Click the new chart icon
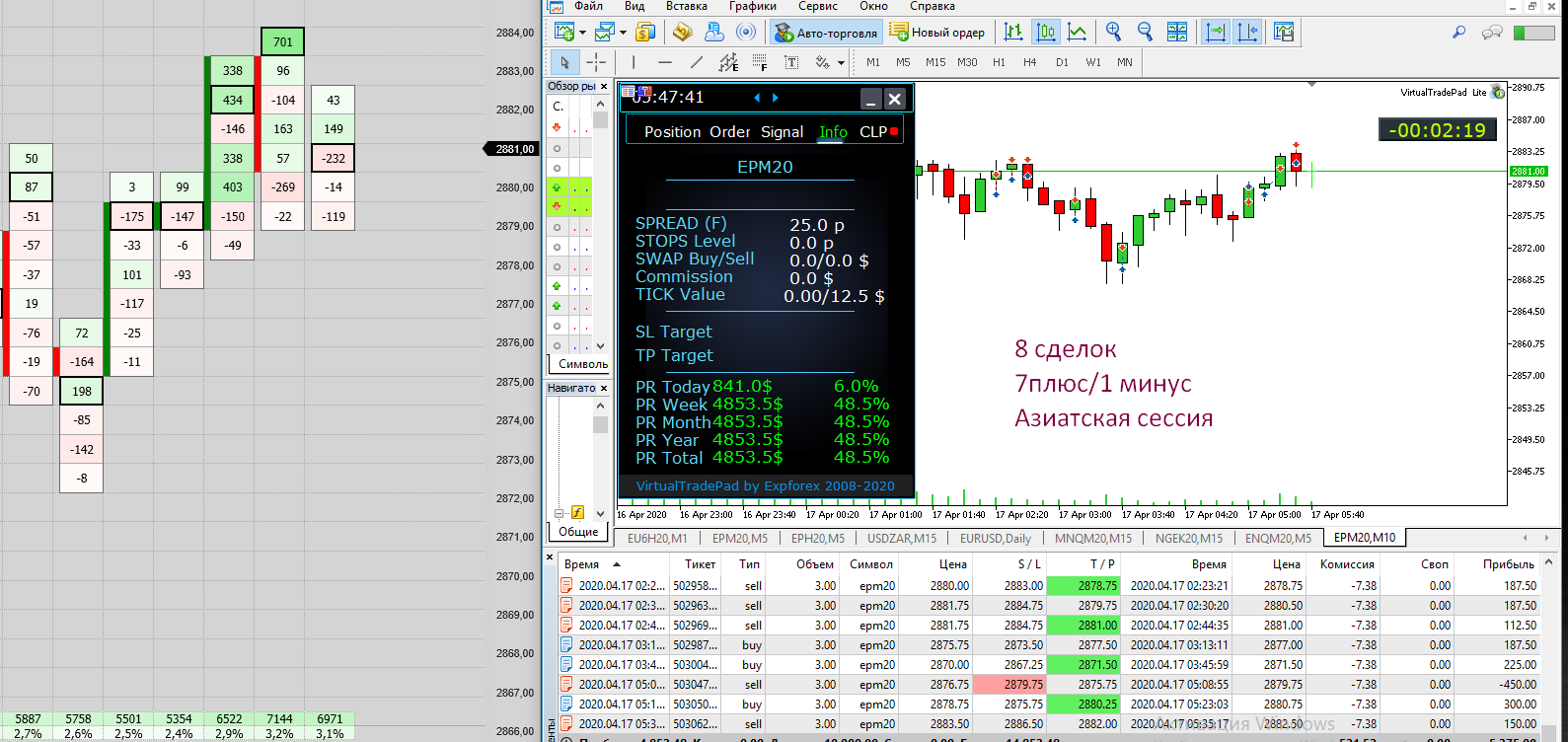 (564, 33)
